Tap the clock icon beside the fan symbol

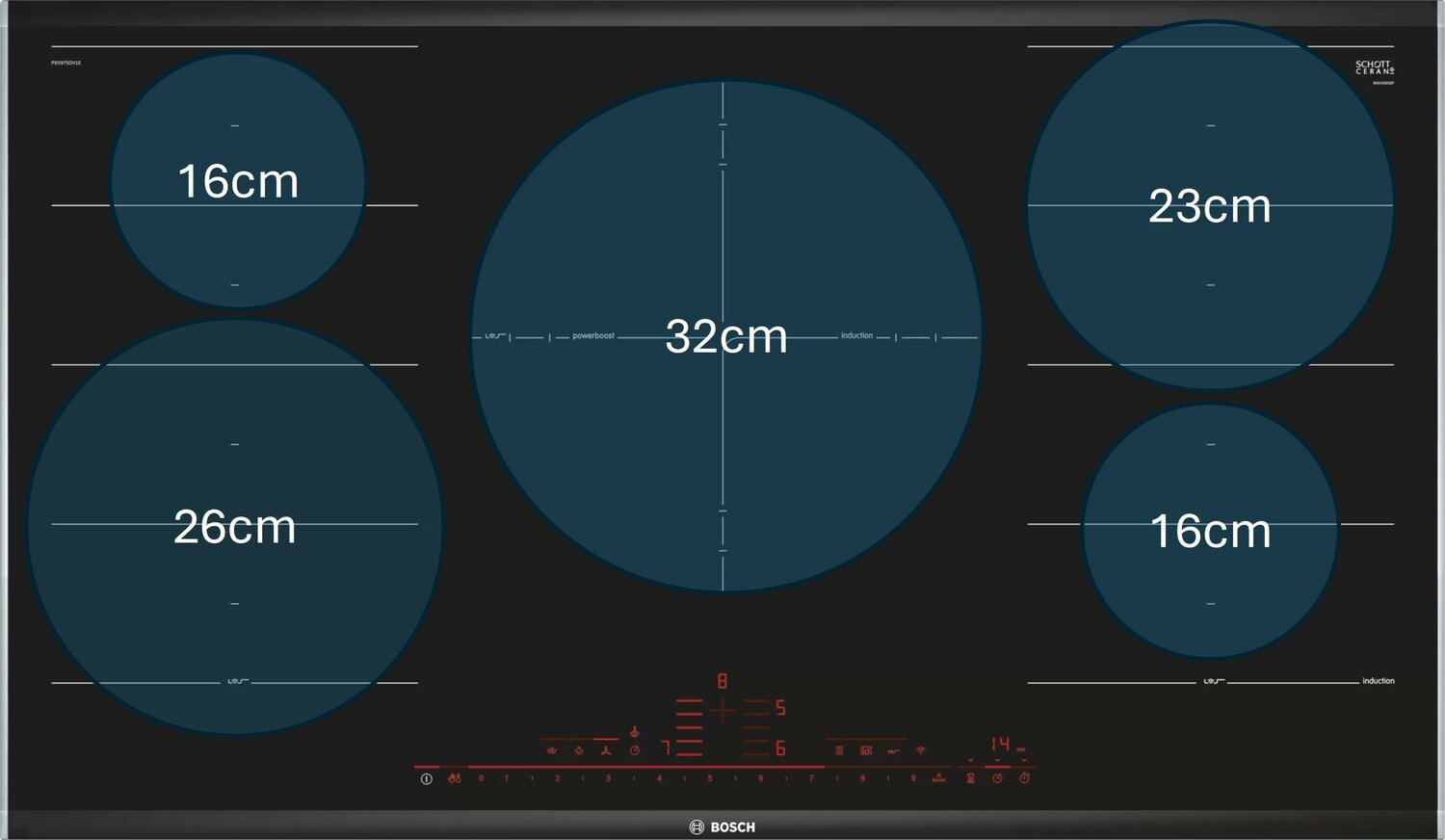click(x=635, y=750)
